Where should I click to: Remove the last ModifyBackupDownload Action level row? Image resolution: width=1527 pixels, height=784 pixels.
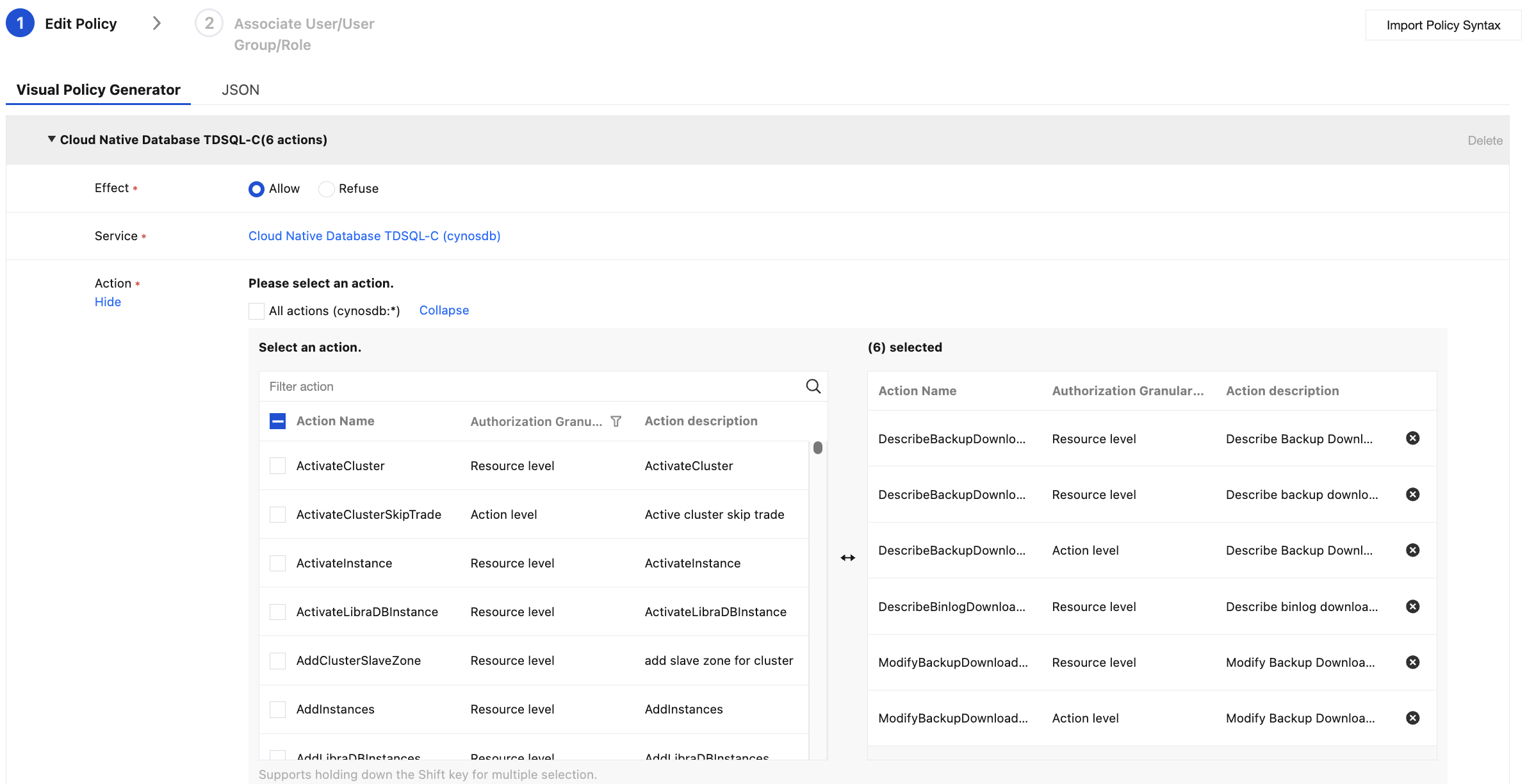[x=1412, y=718]
